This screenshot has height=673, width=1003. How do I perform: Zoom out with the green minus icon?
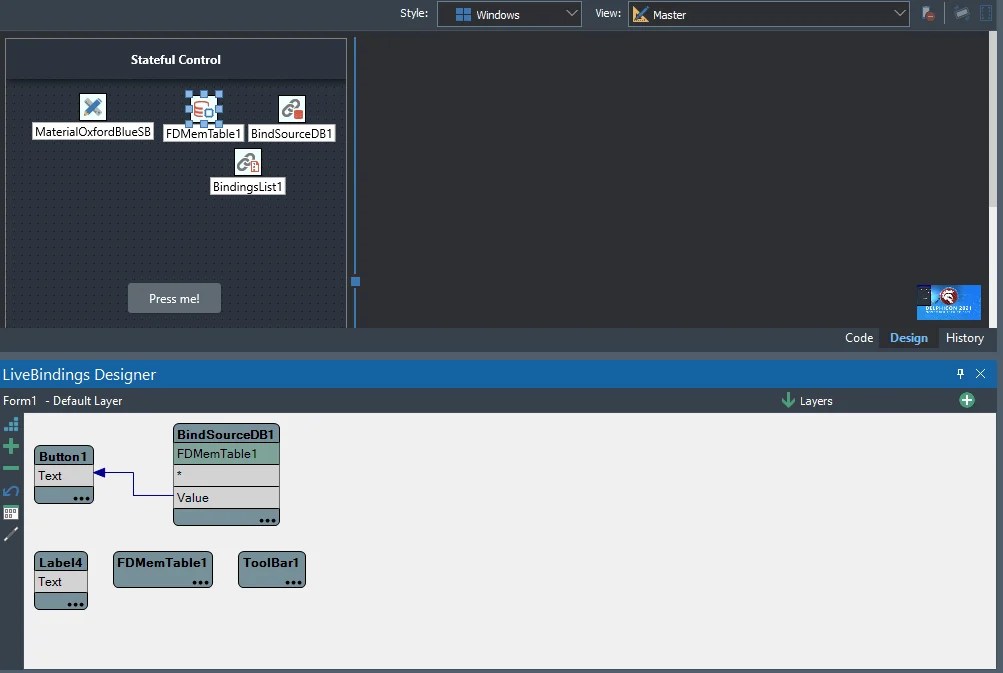pyautogui.click(x=11, y=468)
